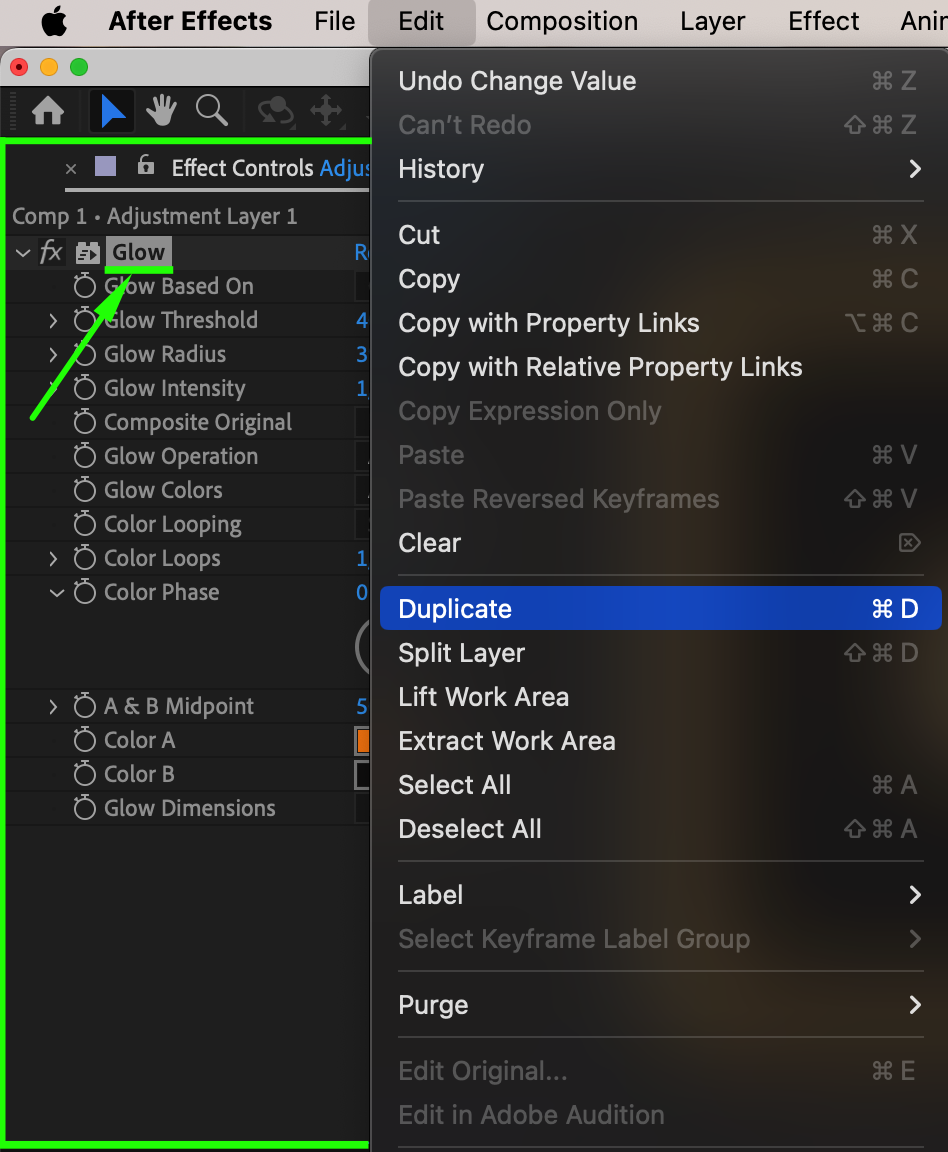Screen dimensions: 948x1152
Task: Click the Glow Dimensions property name
Action: (x=190, y=808)
